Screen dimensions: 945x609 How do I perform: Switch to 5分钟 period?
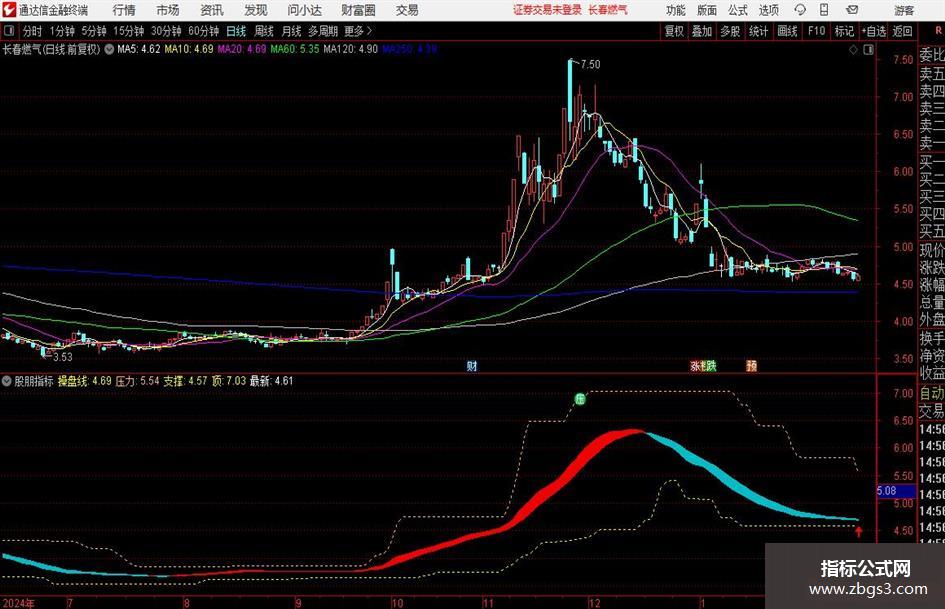(x=94, y=31)
